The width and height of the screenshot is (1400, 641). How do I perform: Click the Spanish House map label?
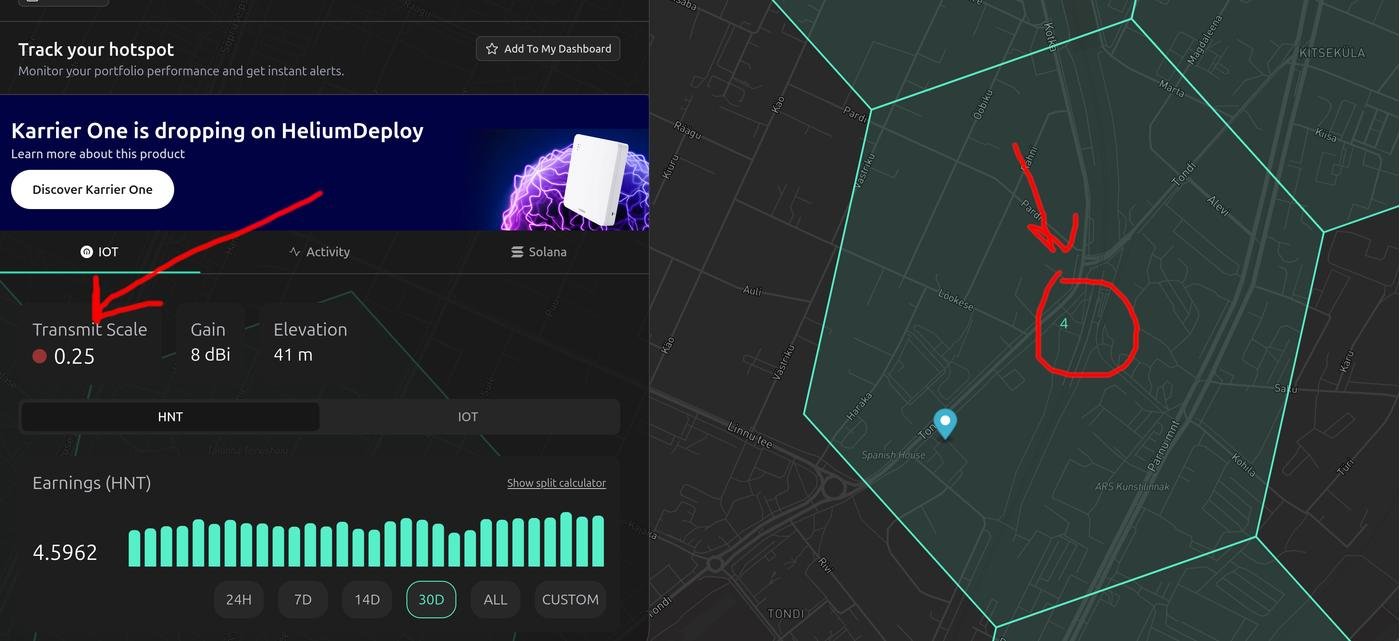893,455
